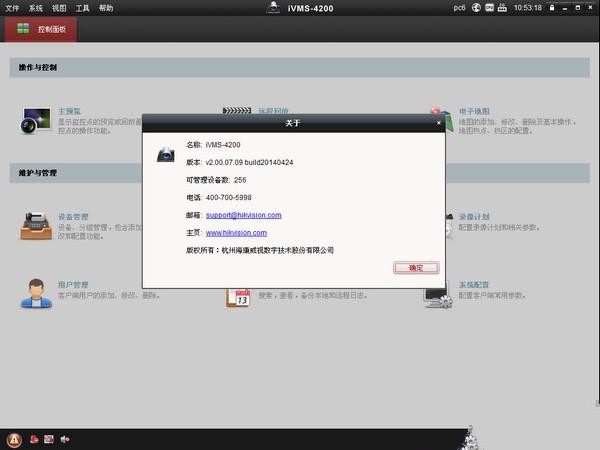The image size is (600, 450).
Task: Click the alarm image pop-up icon in status bar
Action: [x=49, y=439]
